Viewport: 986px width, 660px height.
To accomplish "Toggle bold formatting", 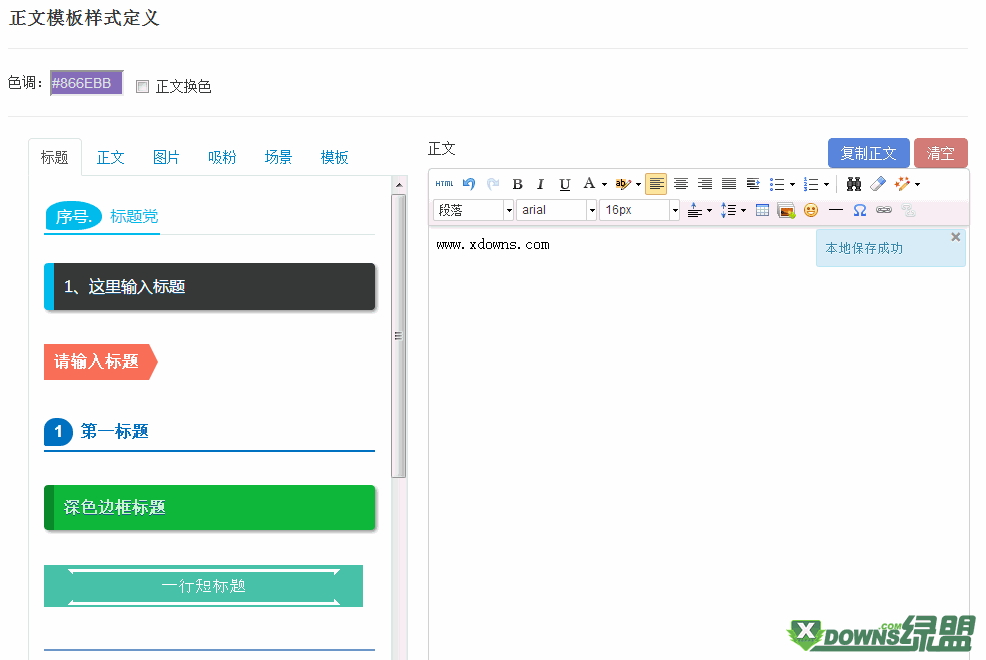I will pos(518,184).
